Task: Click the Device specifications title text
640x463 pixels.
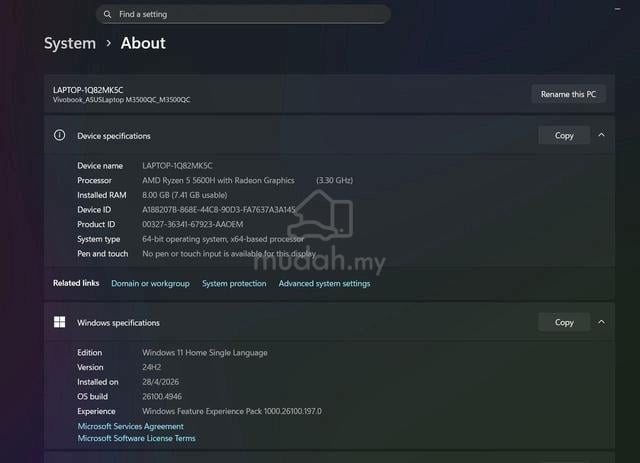Action: click(x=114, y=136)
